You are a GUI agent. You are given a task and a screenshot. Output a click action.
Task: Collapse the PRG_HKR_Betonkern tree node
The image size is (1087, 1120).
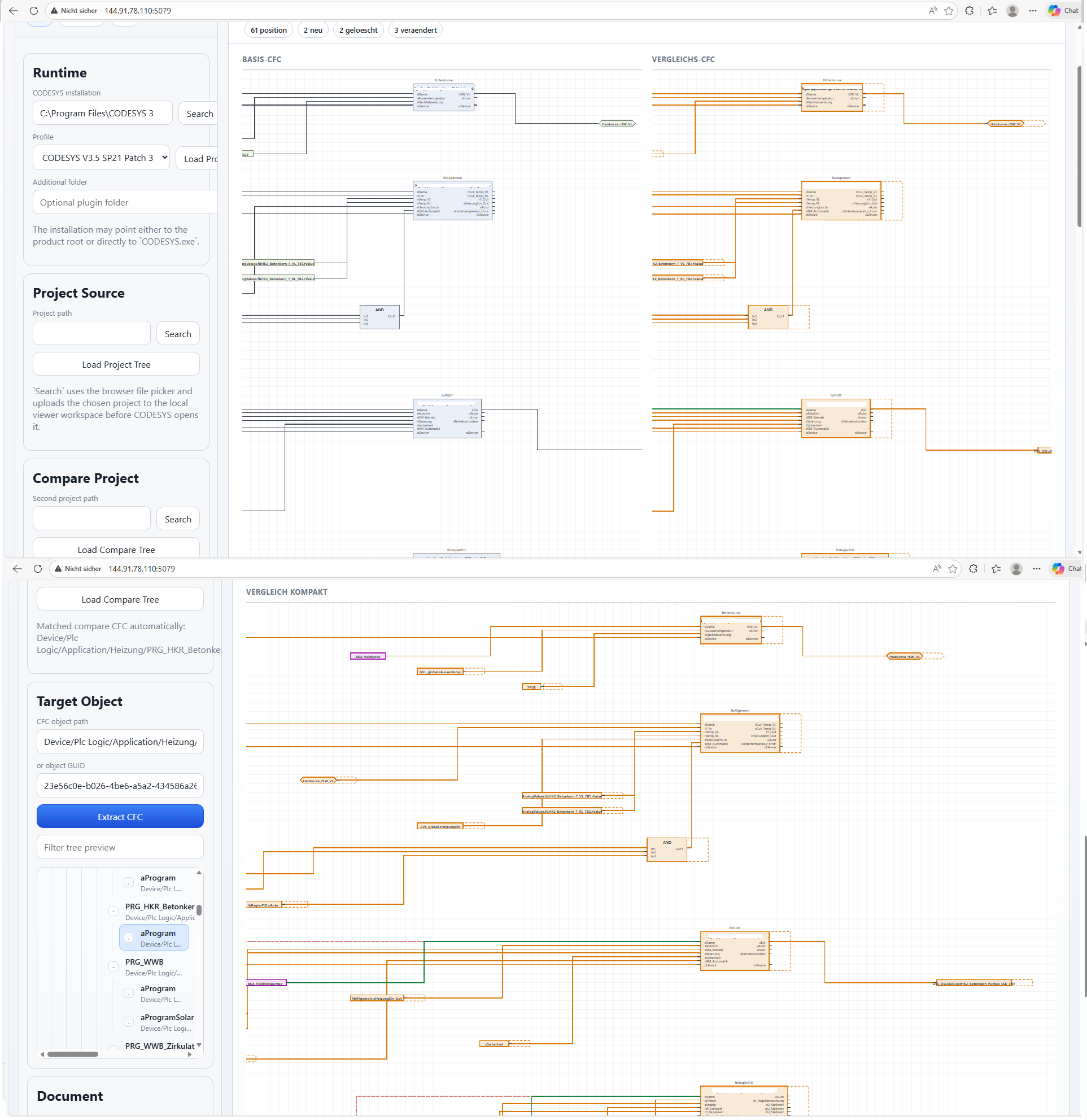[113, 911]
